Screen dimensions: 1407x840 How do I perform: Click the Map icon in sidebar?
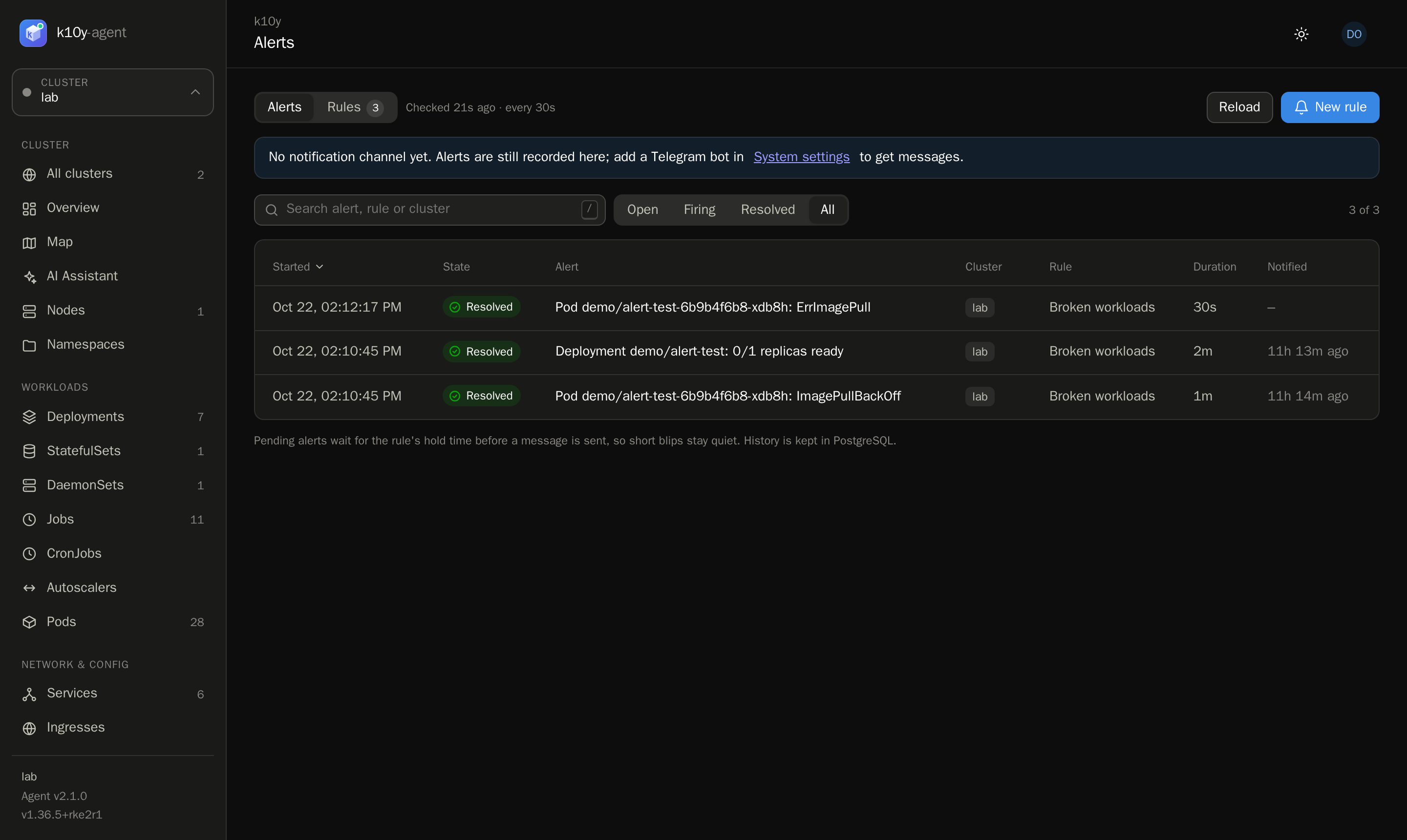[x=29, y=242]
